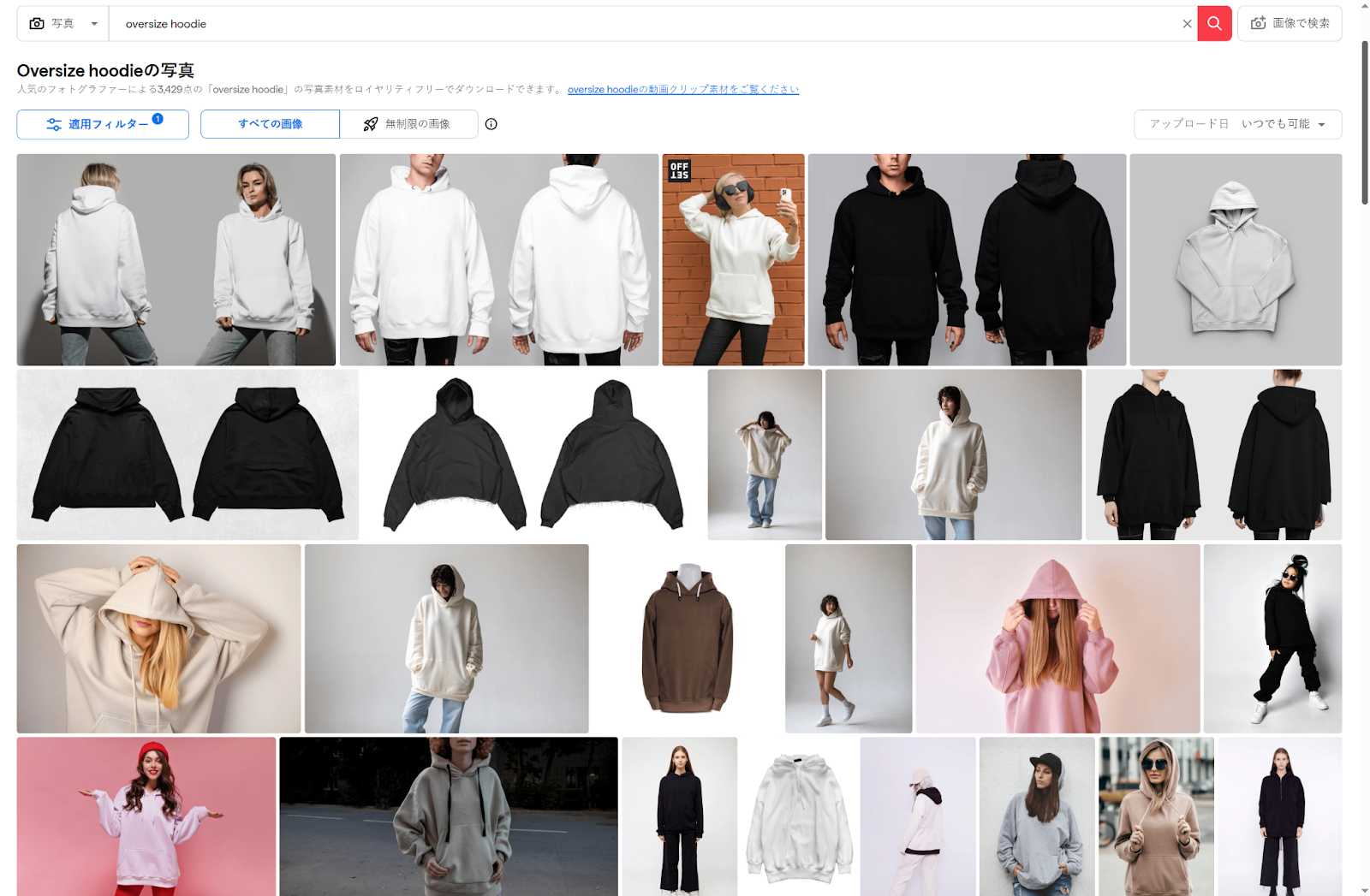Open the two black hoodies flat-lay on textured background

pos(188,454)
